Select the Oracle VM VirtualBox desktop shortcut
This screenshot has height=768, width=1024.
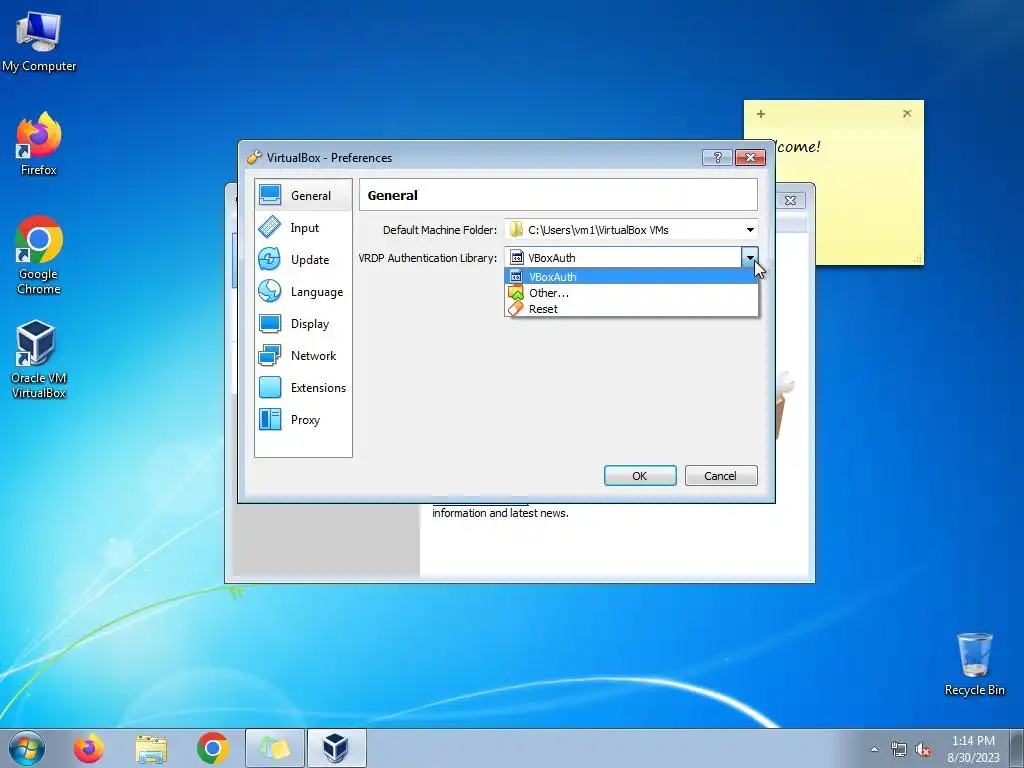click(x=39, y=360)
